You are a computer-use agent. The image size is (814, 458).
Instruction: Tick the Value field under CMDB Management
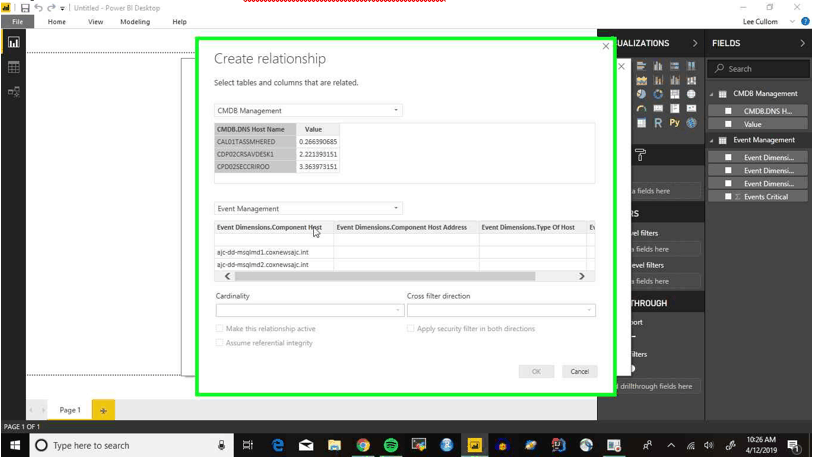(728, 124)
